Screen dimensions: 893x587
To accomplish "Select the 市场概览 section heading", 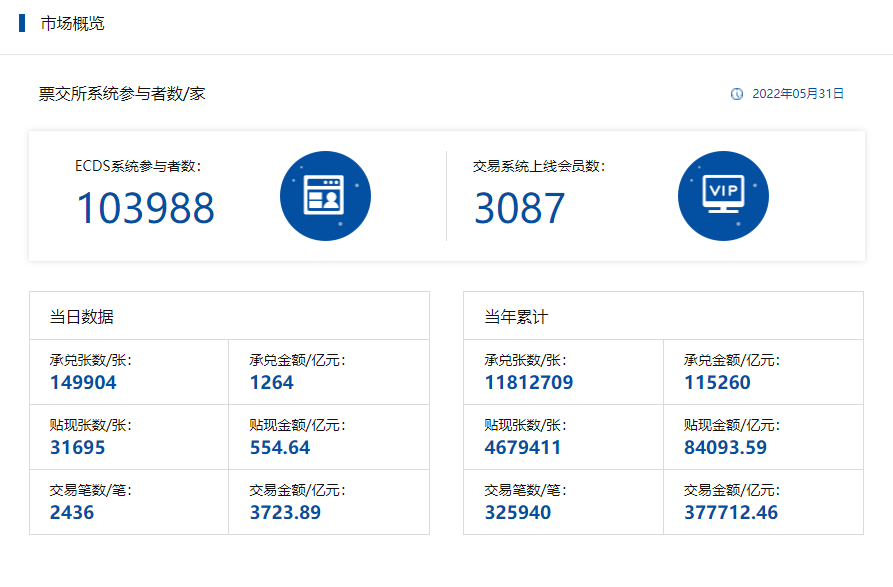I will coord(72,23).
